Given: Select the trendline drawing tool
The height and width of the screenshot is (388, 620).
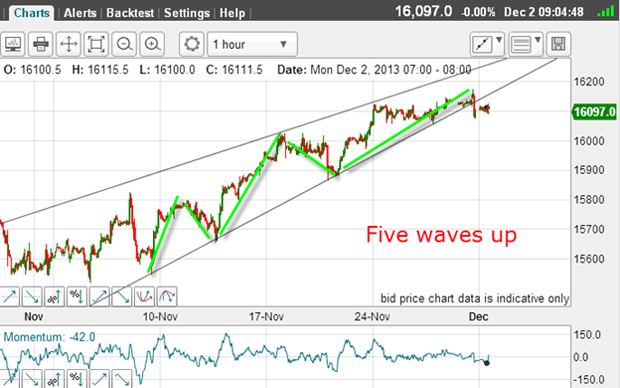Looking at the screenshot, I should click(x=482, y=44).
